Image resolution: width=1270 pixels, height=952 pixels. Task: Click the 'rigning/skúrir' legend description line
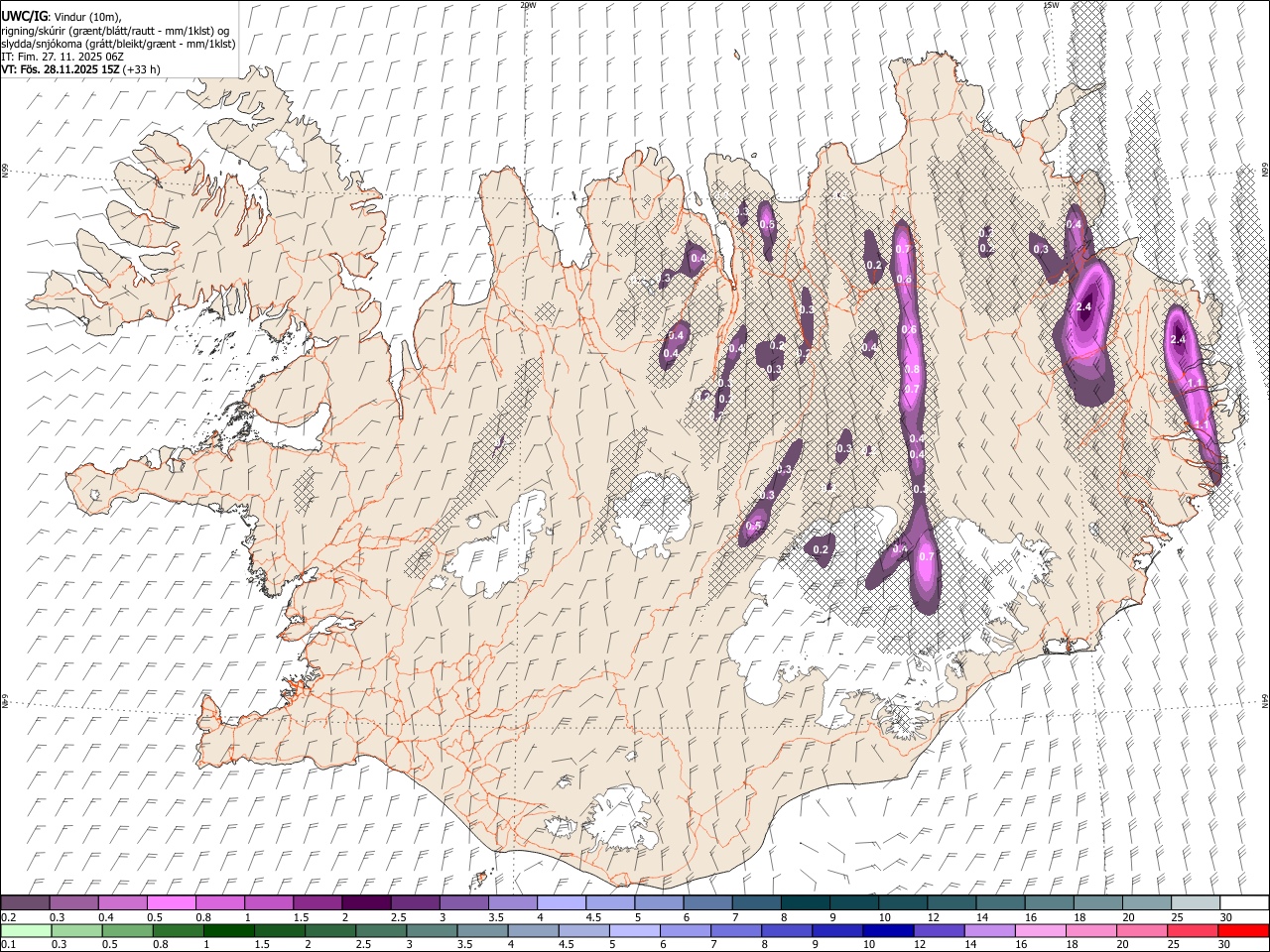115,31
